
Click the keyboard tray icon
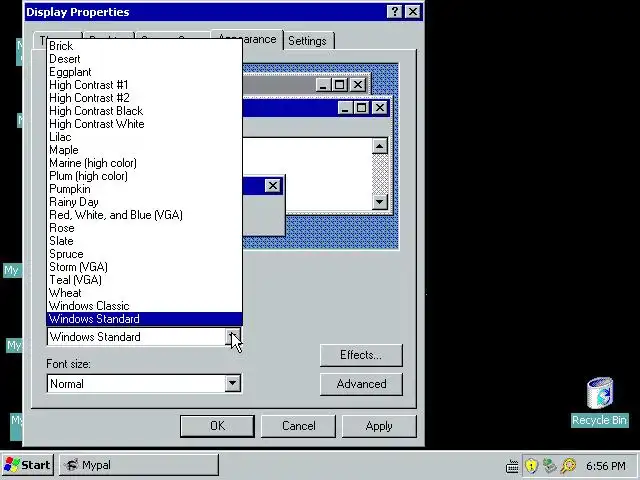(512, 466)
